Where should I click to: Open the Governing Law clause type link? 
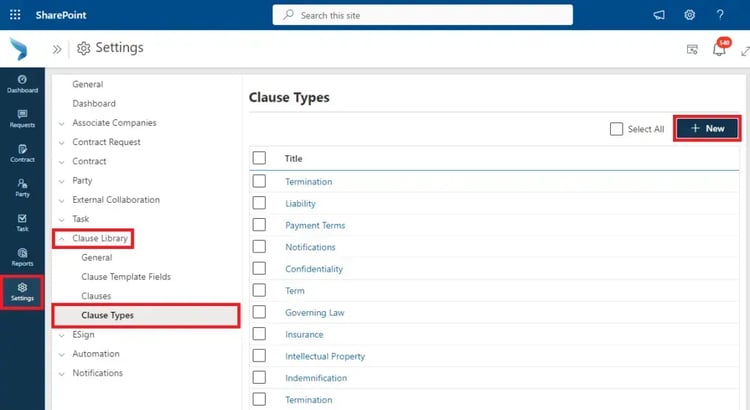tap(314, 312)
